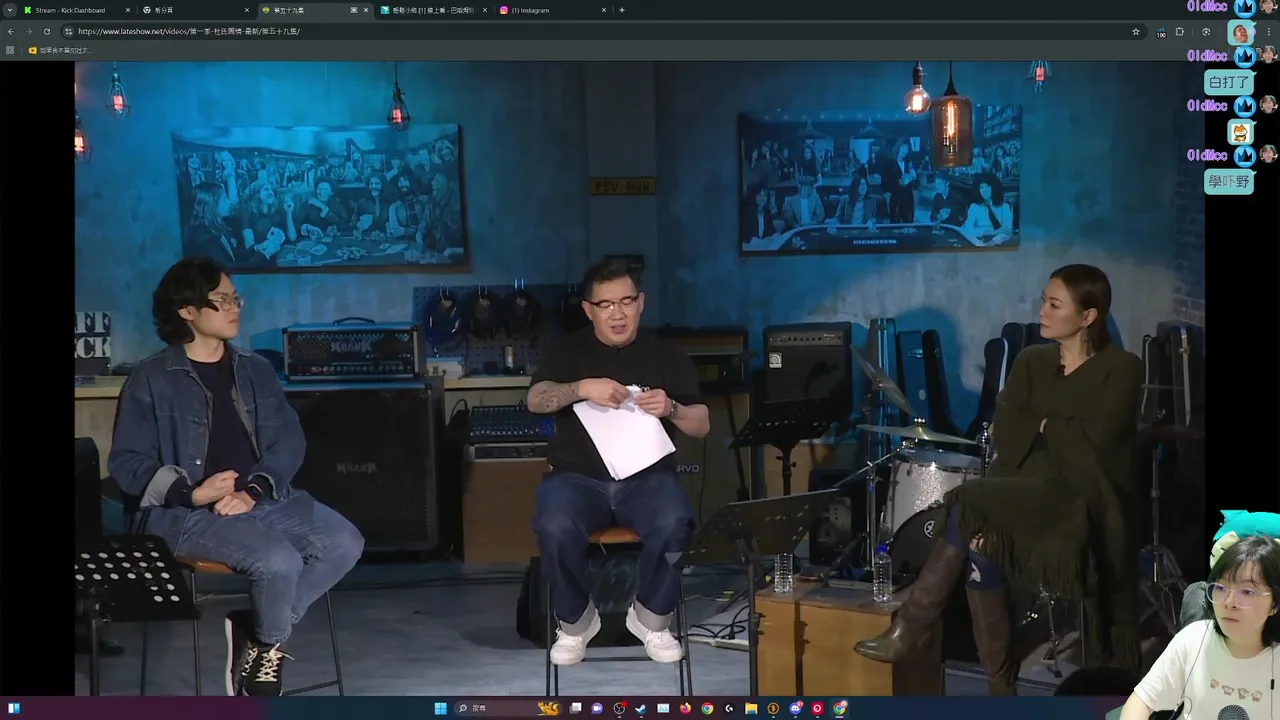Close the Instagram tab
Viewport: 1280px width, 720px height.
pos(604,10)
